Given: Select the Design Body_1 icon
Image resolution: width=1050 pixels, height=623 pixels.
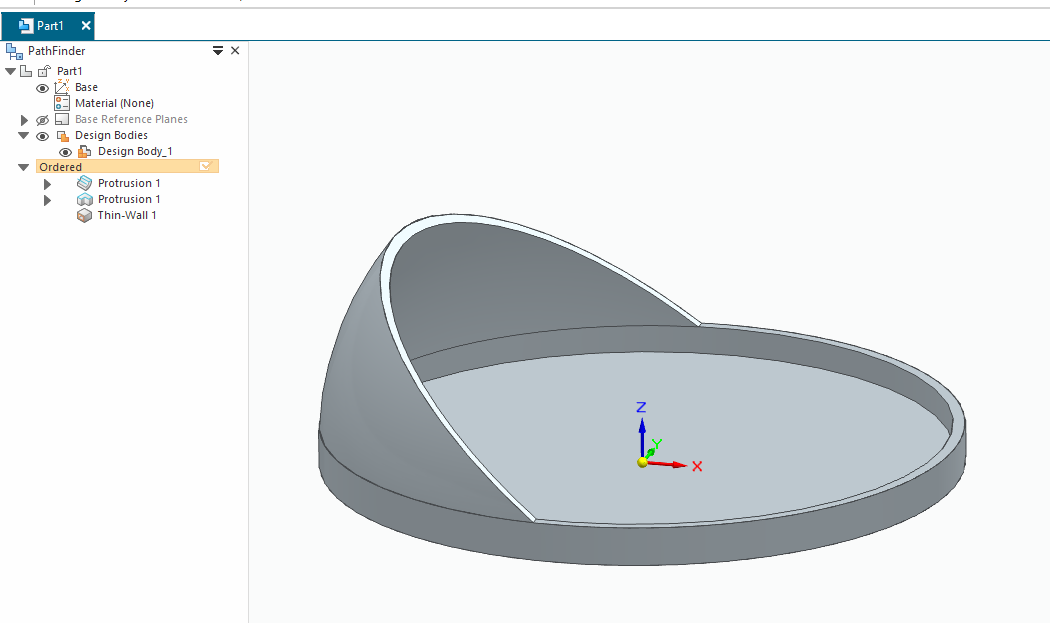Looking at the screenshot, I should click(84, 151).
